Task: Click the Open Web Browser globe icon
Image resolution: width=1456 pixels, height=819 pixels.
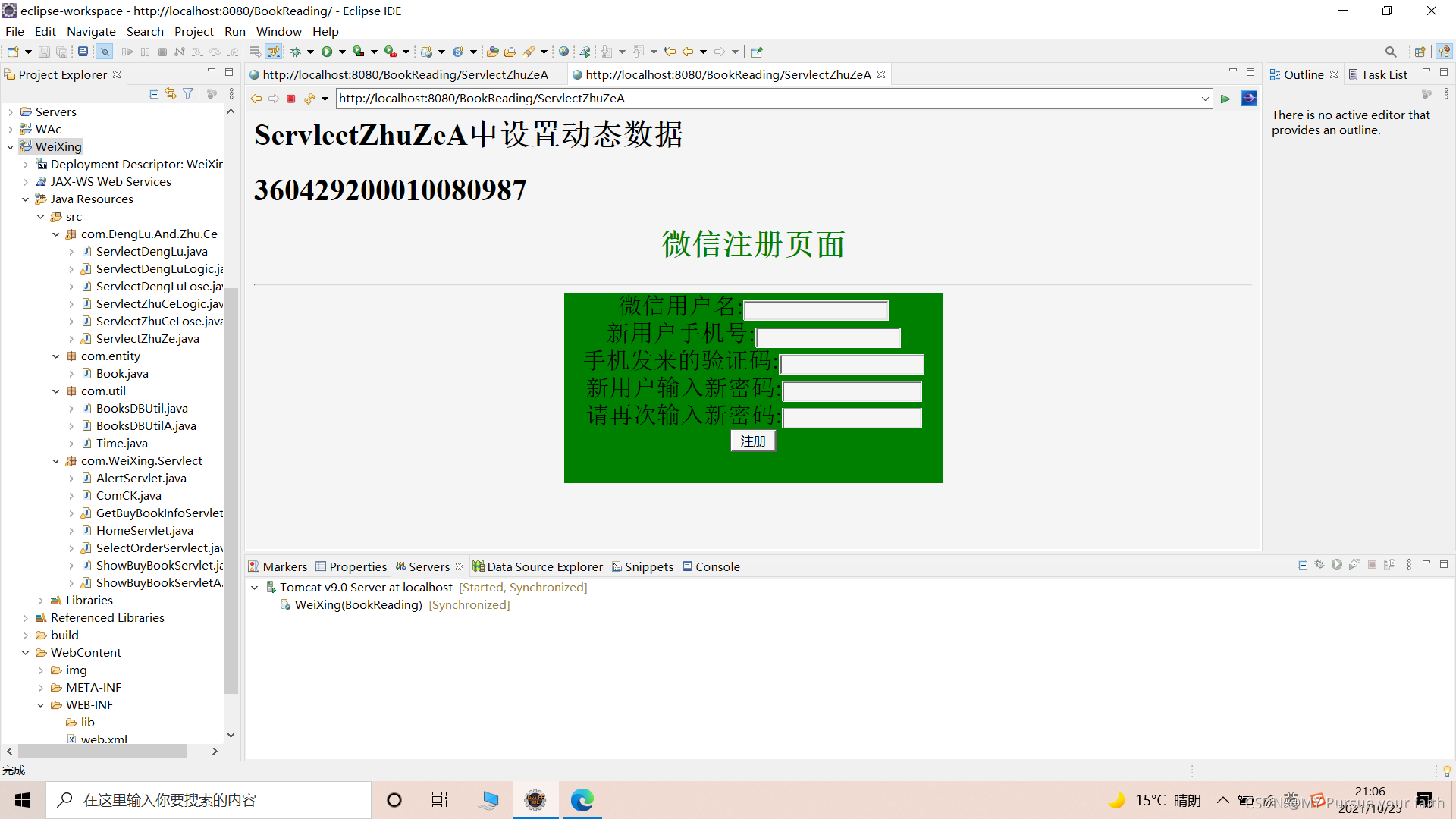Action: tap(563, 52)
